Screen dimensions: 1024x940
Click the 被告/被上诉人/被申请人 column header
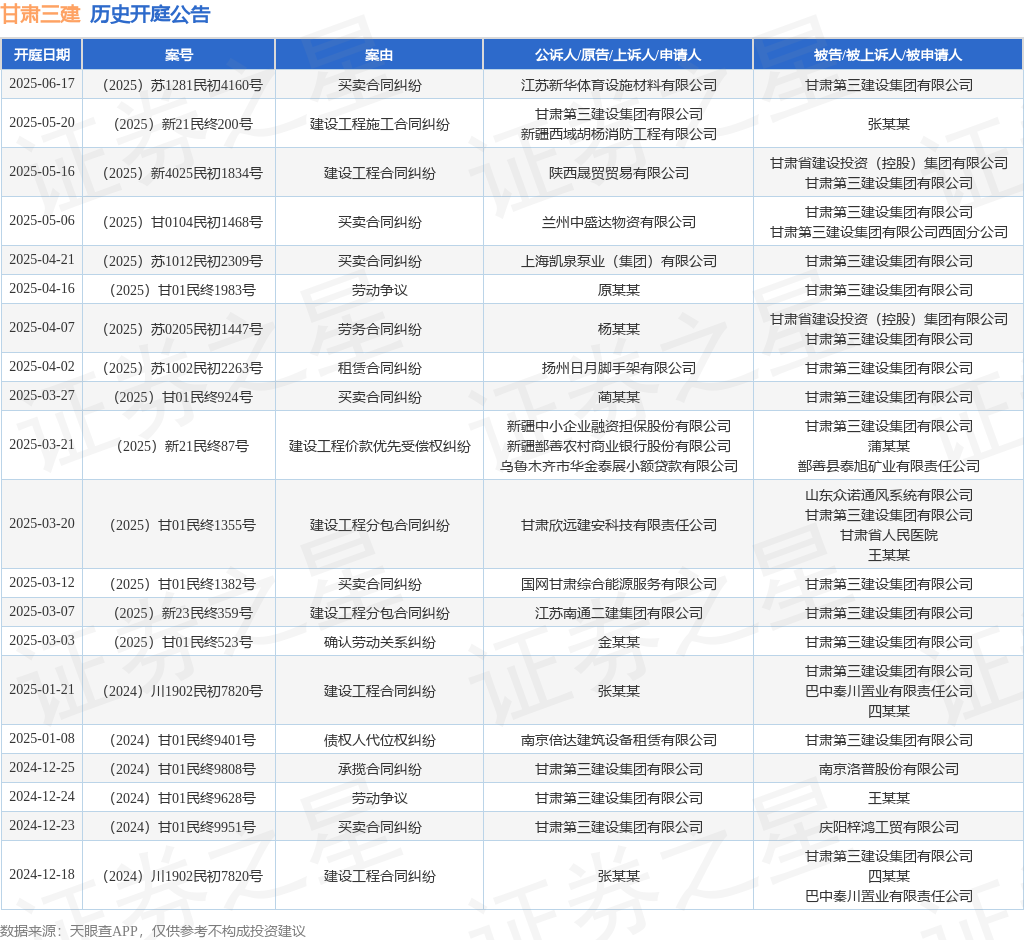888,55
